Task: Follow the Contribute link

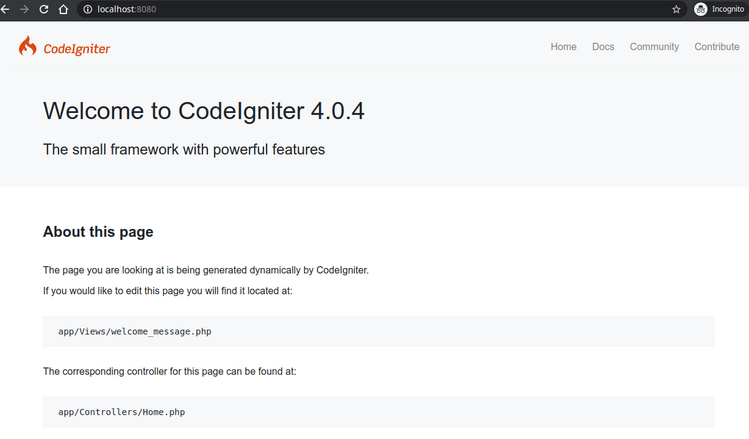Action: (717, 47)
